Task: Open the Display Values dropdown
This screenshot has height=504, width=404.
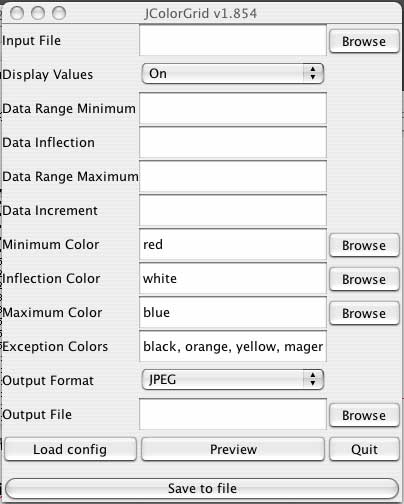Action: (233, 74)
